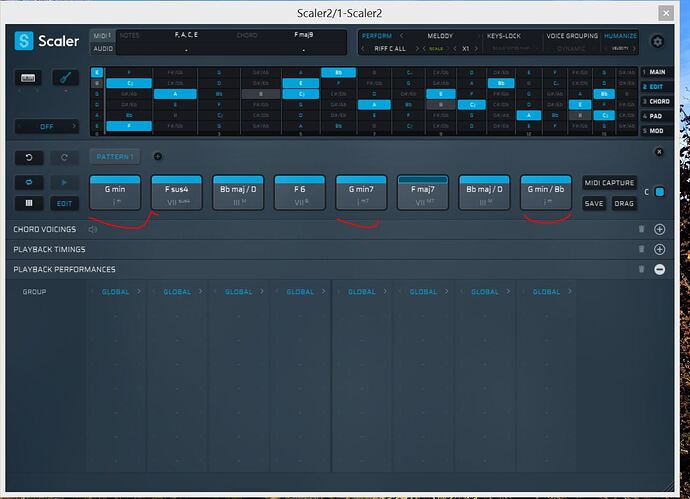Toggle VOICE GROUPING option
690x499 pixels.
pyautogui.click(x=572, y=36)
